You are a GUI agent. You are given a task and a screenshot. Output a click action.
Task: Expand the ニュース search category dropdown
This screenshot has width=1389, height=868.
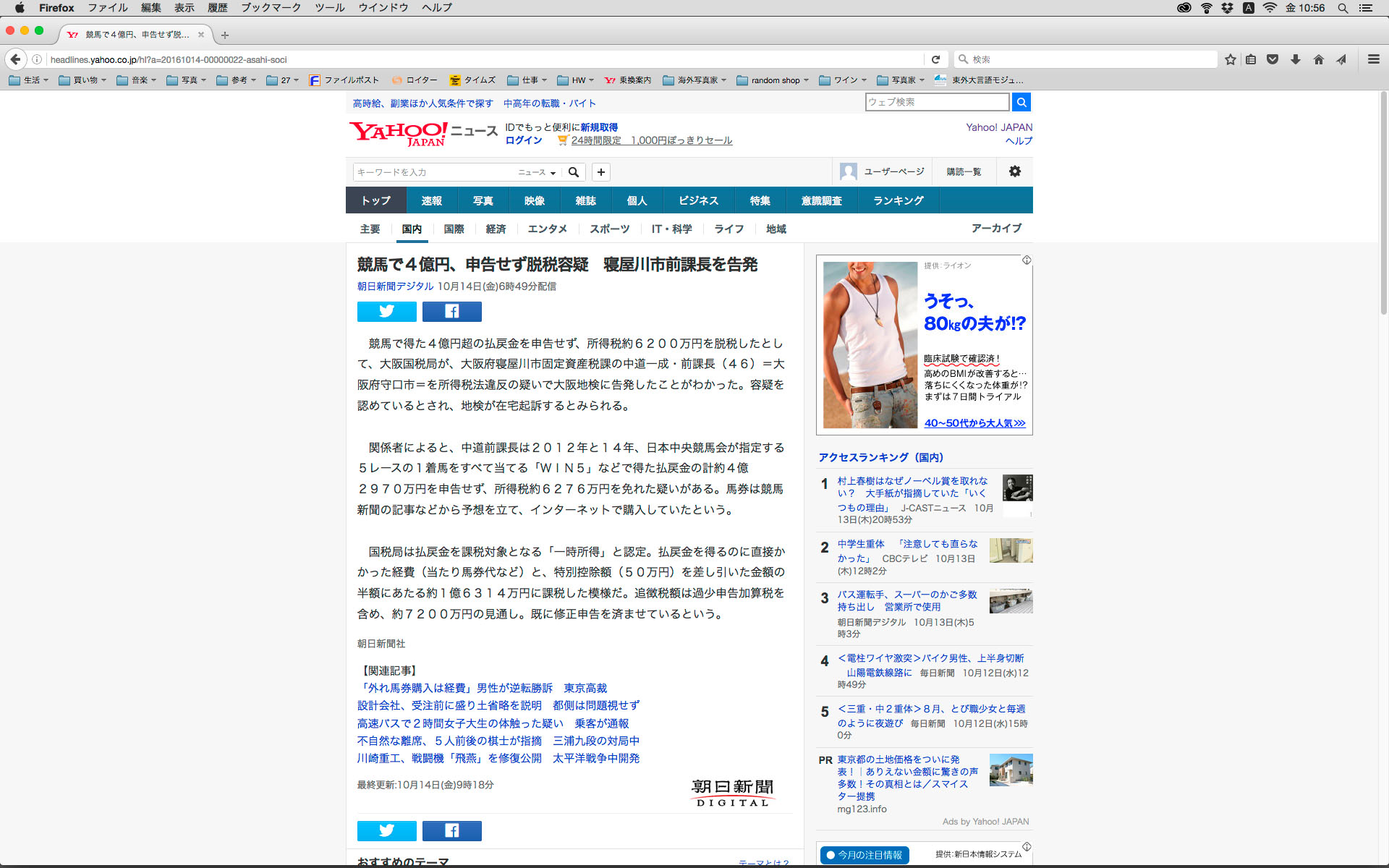[x=537, y=172]
